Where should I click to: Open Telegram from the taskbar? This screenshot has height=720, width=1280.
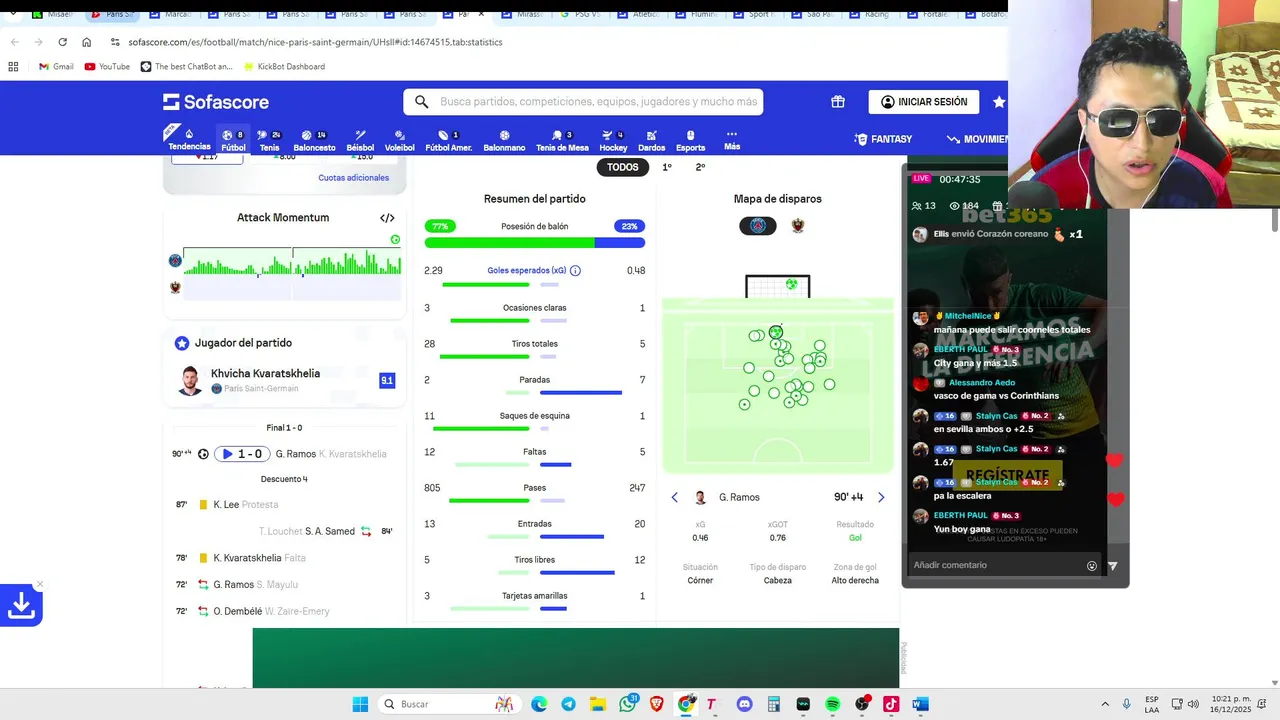(568, 704)
